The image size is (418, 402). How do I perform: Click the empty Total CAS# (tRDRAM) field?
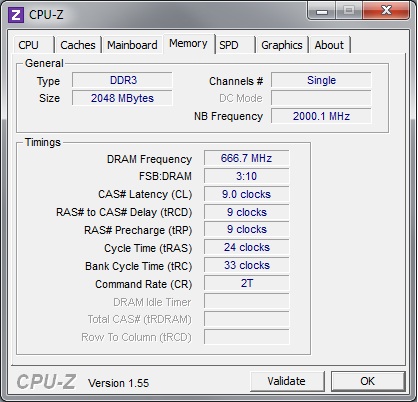[x=247, y=320]
